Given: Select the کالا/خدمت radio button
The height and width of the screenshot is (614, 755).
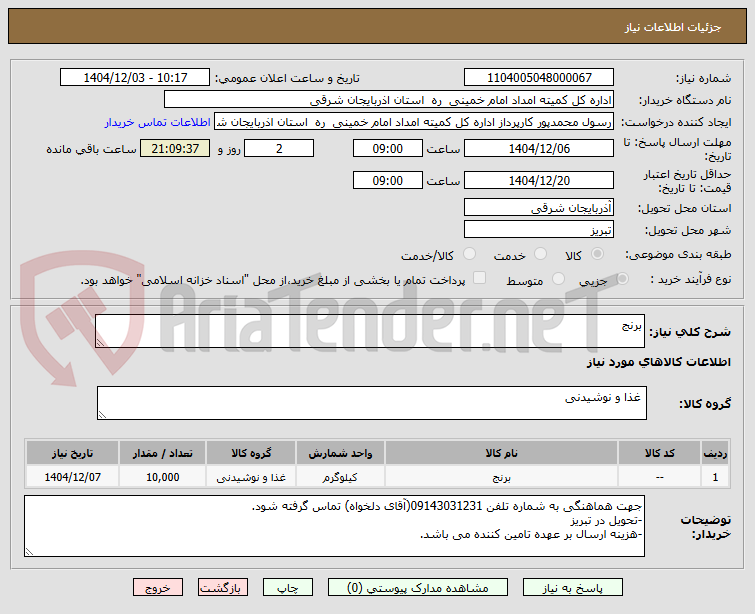Looking at the screenshot, I should click(x=469, y=254).
